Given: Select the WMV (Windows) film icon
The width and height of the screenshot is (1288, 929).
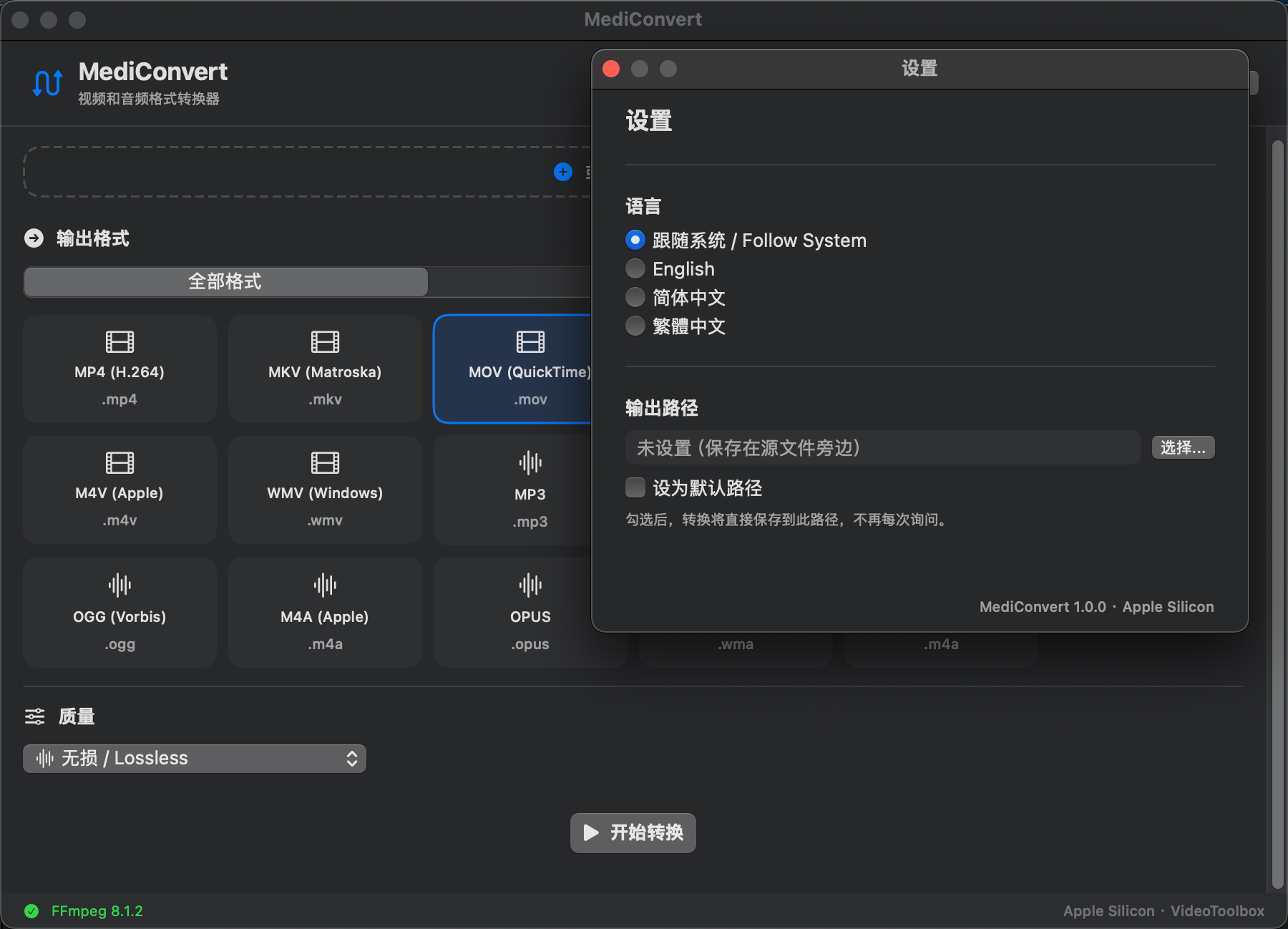Looking at the screenshot, I should 325,463.
